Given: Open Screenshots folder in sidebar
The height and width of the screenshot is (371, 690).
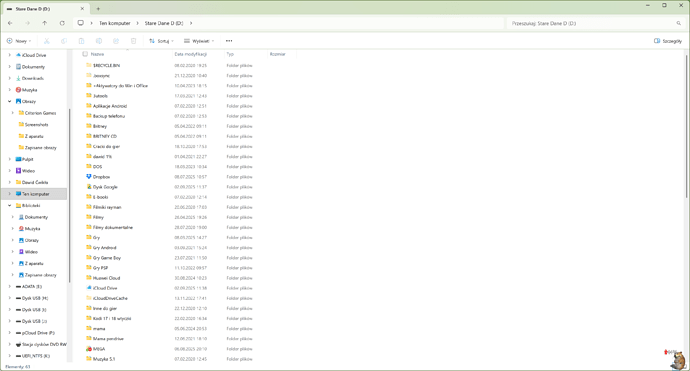Looking at the screenshot, I should pyautogui.click(x=33, y=125).
